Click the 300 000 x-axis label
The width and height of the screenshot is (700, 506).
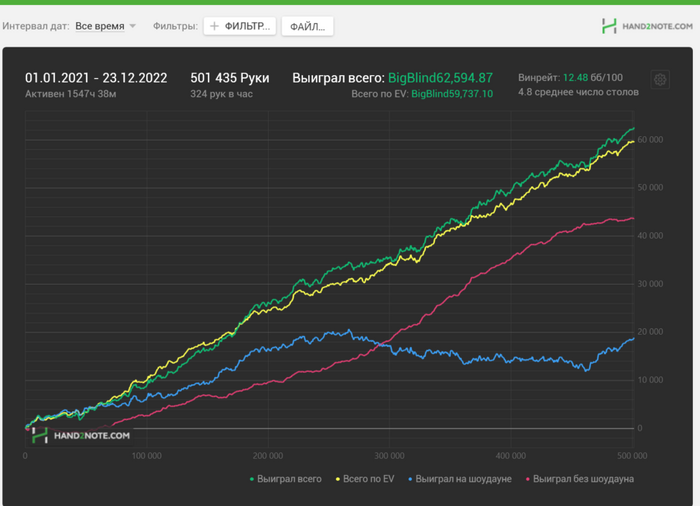coord(389,456)
